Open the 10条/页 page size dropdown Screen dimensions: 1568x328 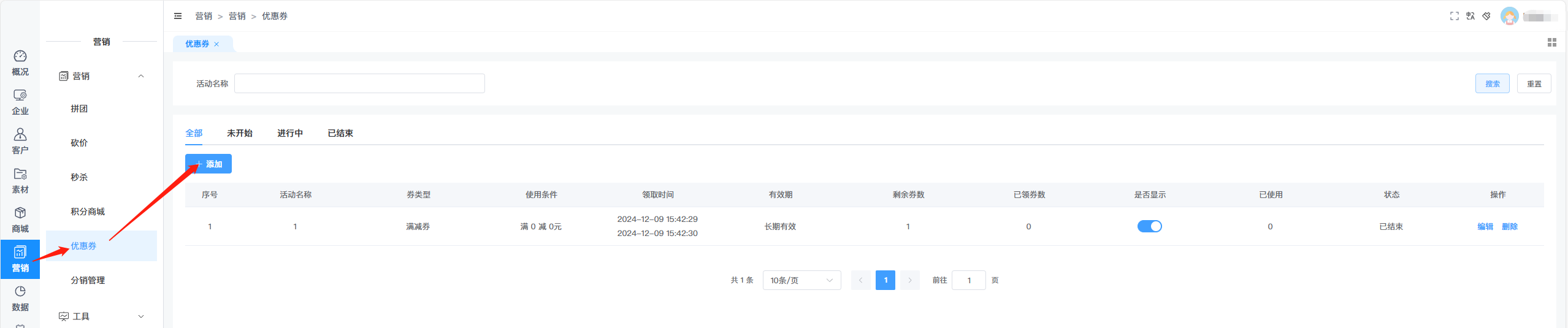pyautogui.click(x=801, y=280)
